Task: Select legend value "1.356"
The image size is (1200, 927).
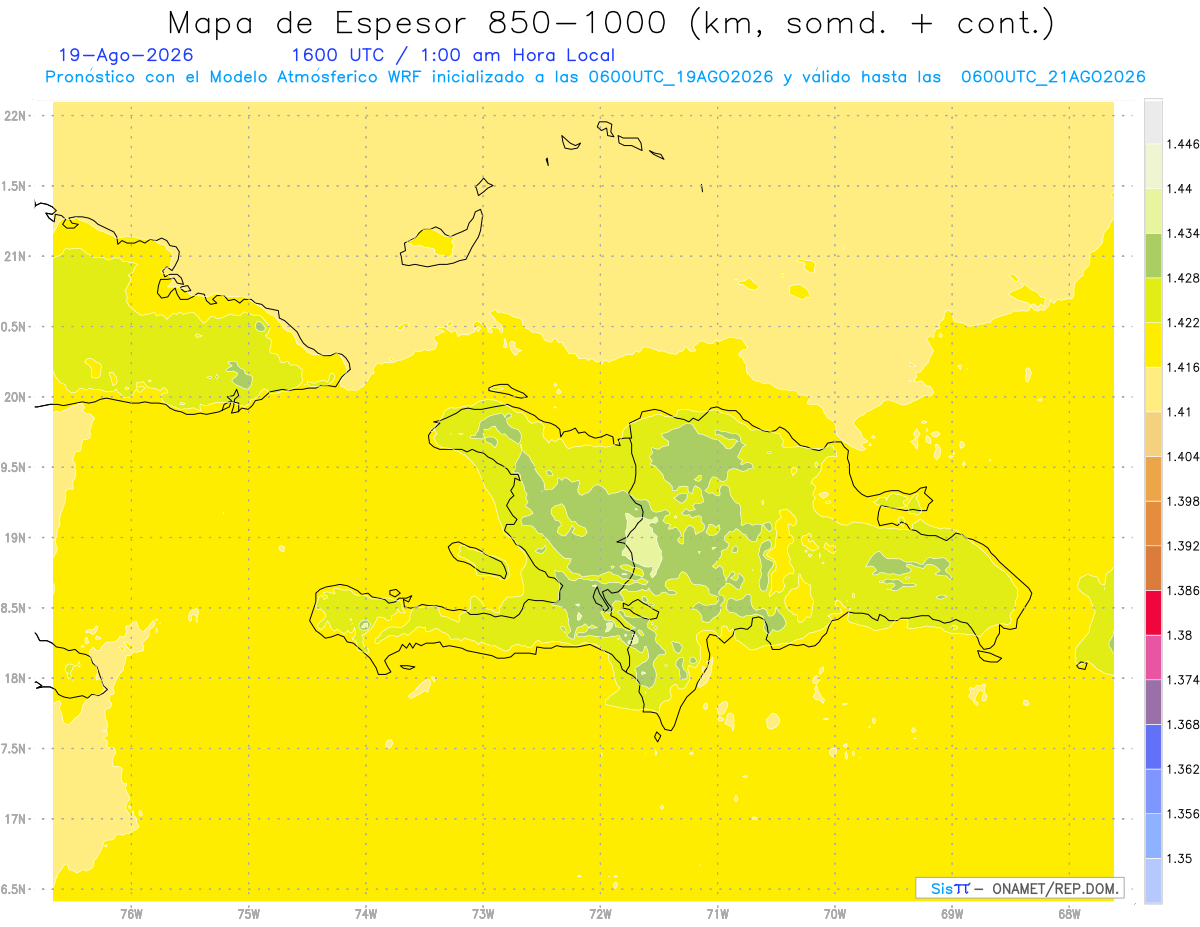Action: (x=1182, y=814)
